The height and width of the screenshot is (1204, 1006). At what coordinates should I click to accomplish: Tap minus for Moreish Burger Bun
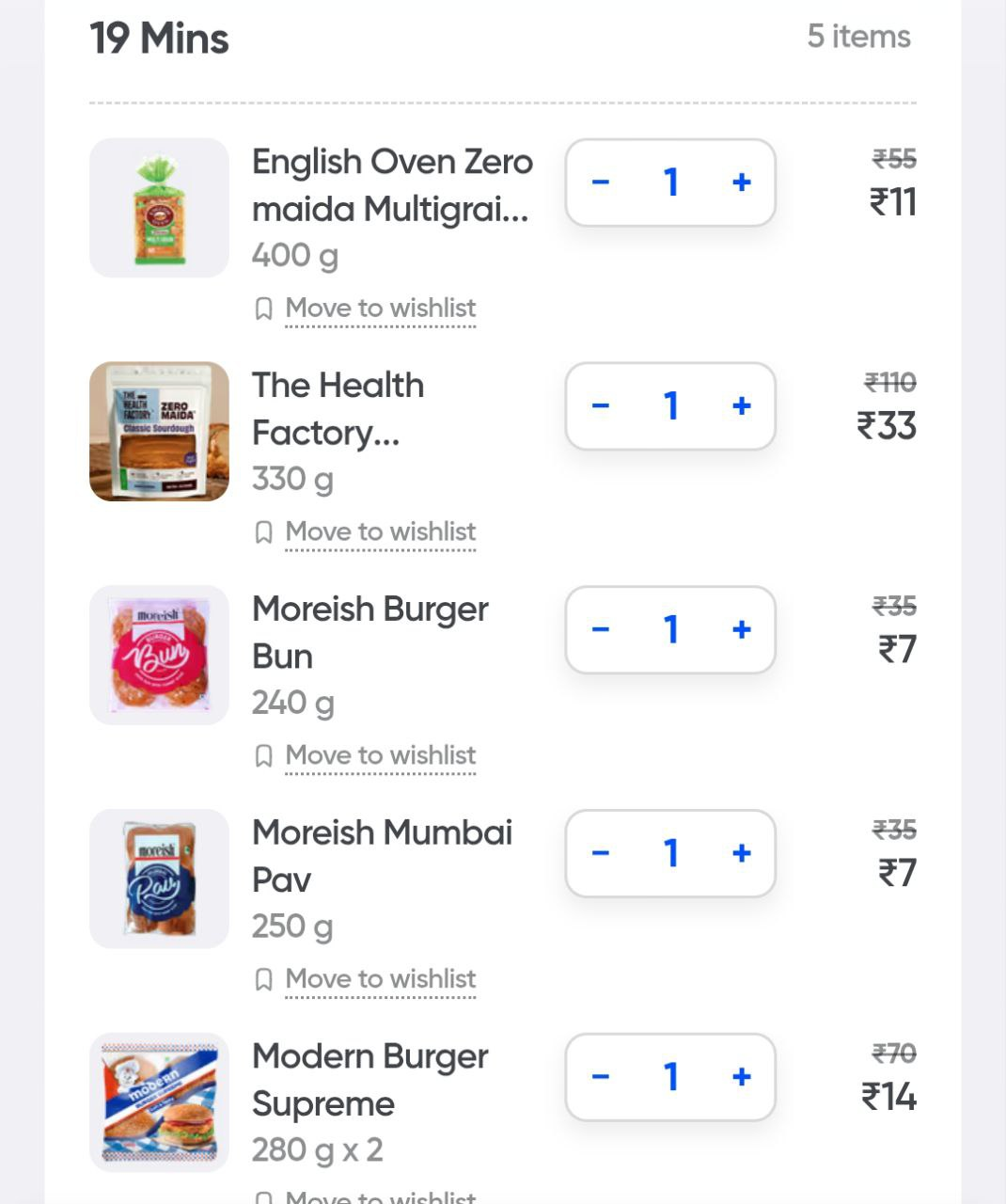point(601,629)
